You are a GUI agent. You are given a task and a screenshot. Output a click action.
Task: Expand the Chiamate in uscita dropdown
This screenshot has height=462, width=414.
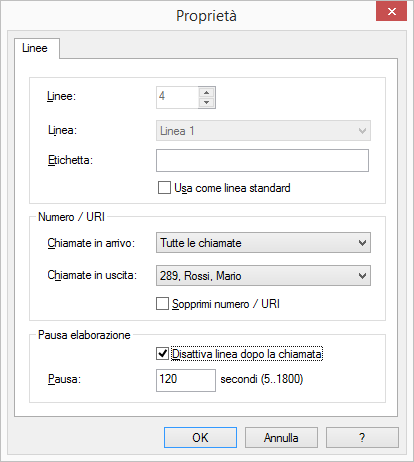pos(263,276)
